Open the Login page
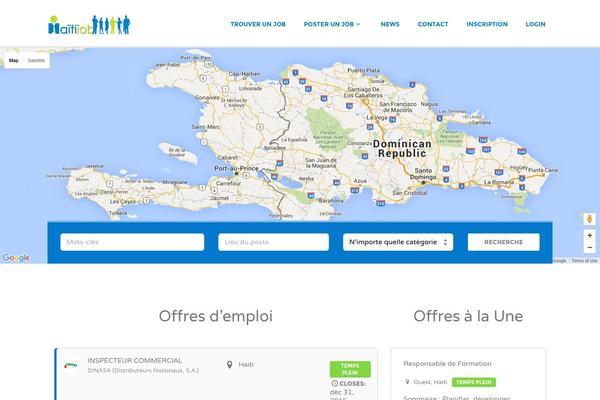Image resolution: width=600 pixels, height=400 pixels. click(x=535, y=24)
